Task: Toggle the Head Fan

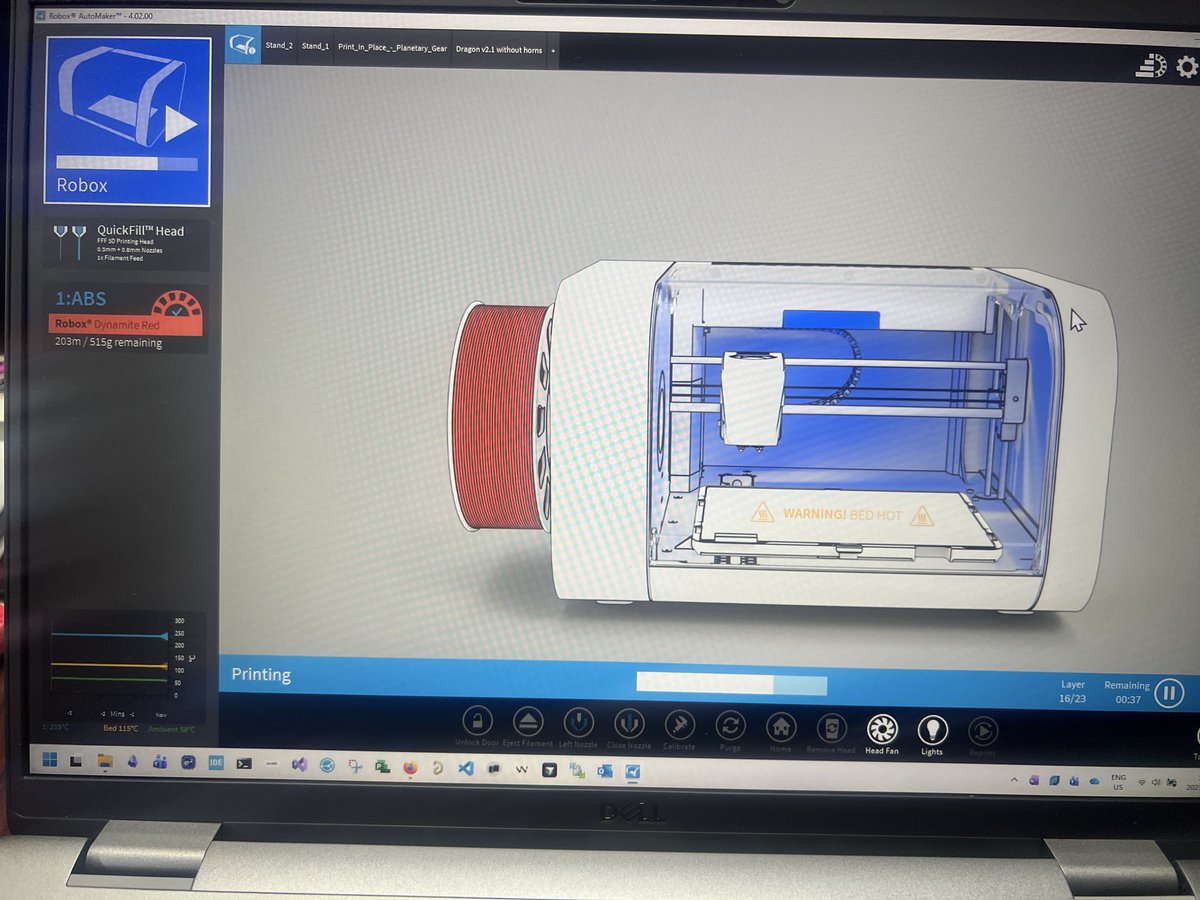Action: tap(882, 731)
